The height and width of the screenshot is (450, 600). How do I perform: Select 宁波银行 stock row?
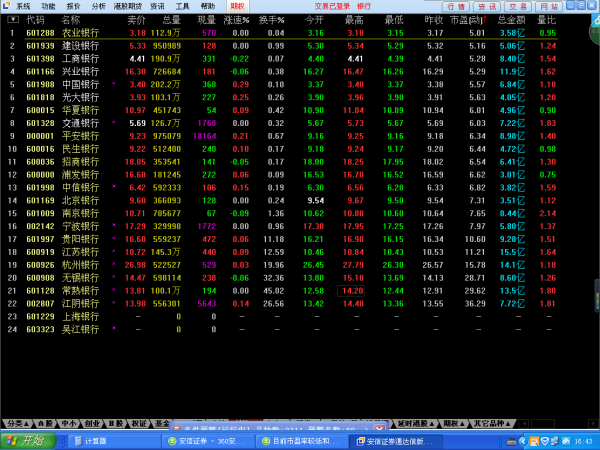(x=279, y=226)
